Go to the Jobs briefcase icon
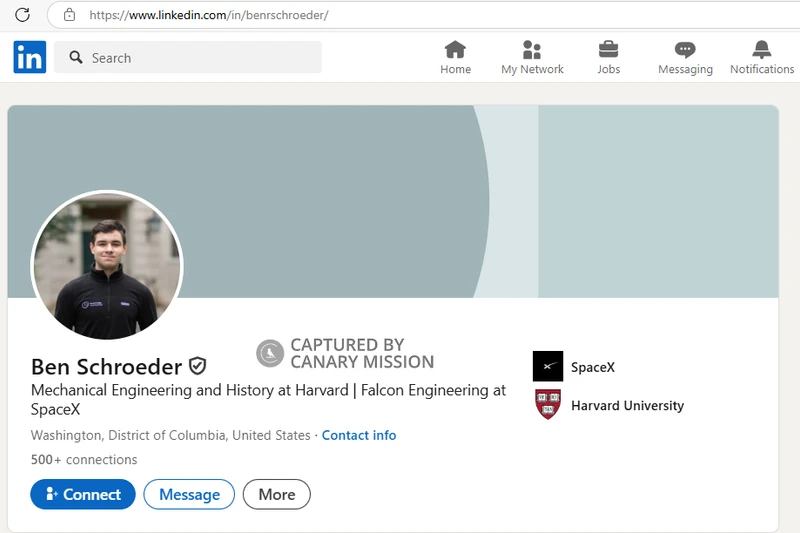This screenshot has height=533, width=800. tap(608, 50)
